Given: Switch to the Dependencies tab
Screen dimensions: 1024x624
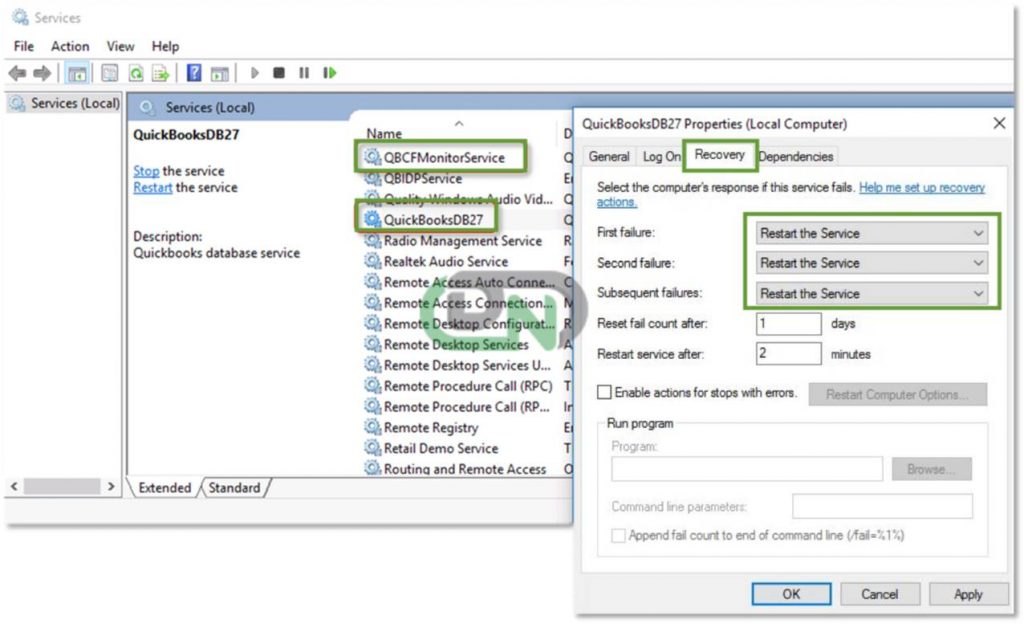Looking at the screenshot, I should point(795,156).
